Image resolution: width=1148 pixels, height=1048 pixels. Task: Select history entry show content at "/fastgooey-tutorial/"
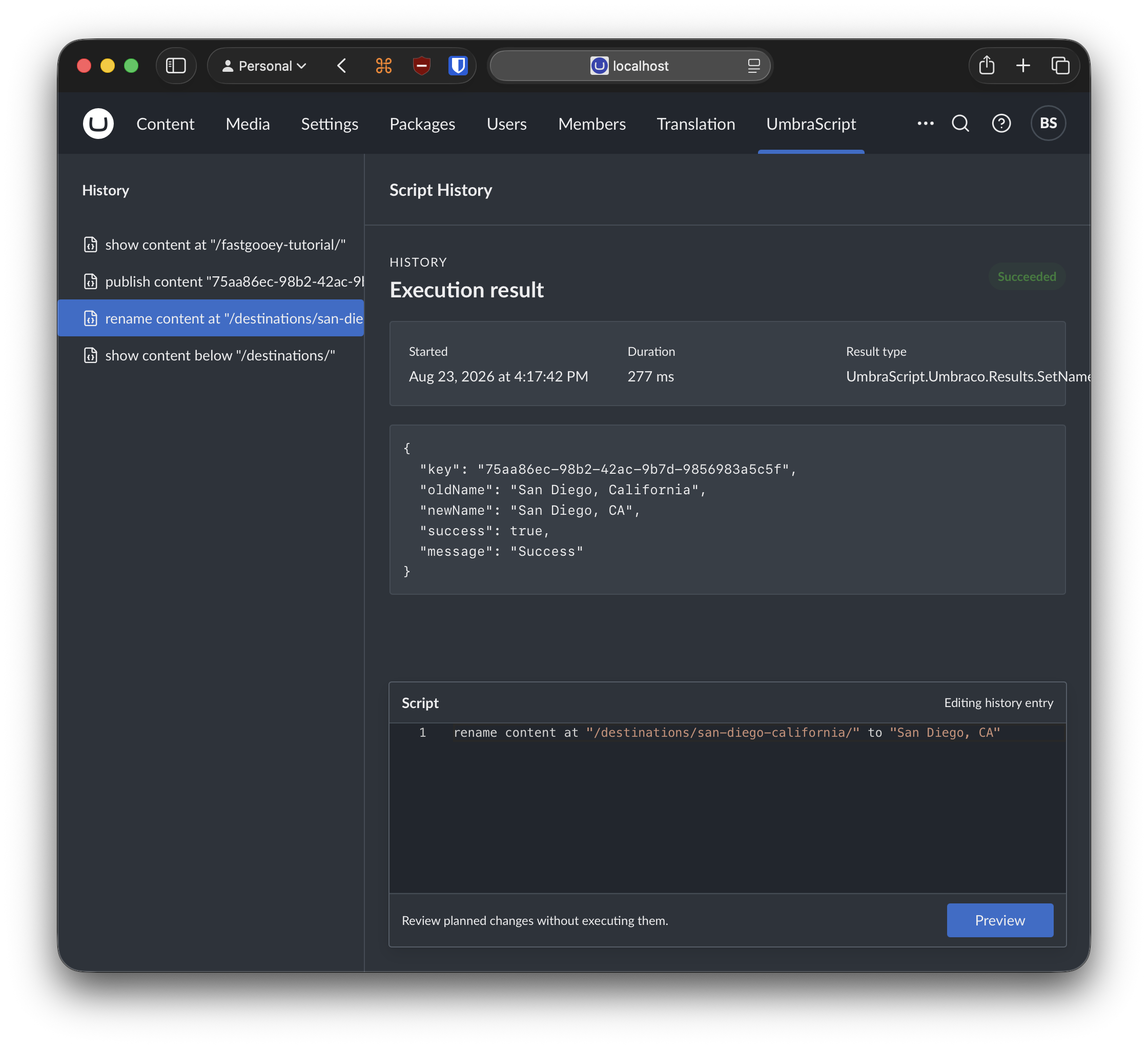coord(211,245)
